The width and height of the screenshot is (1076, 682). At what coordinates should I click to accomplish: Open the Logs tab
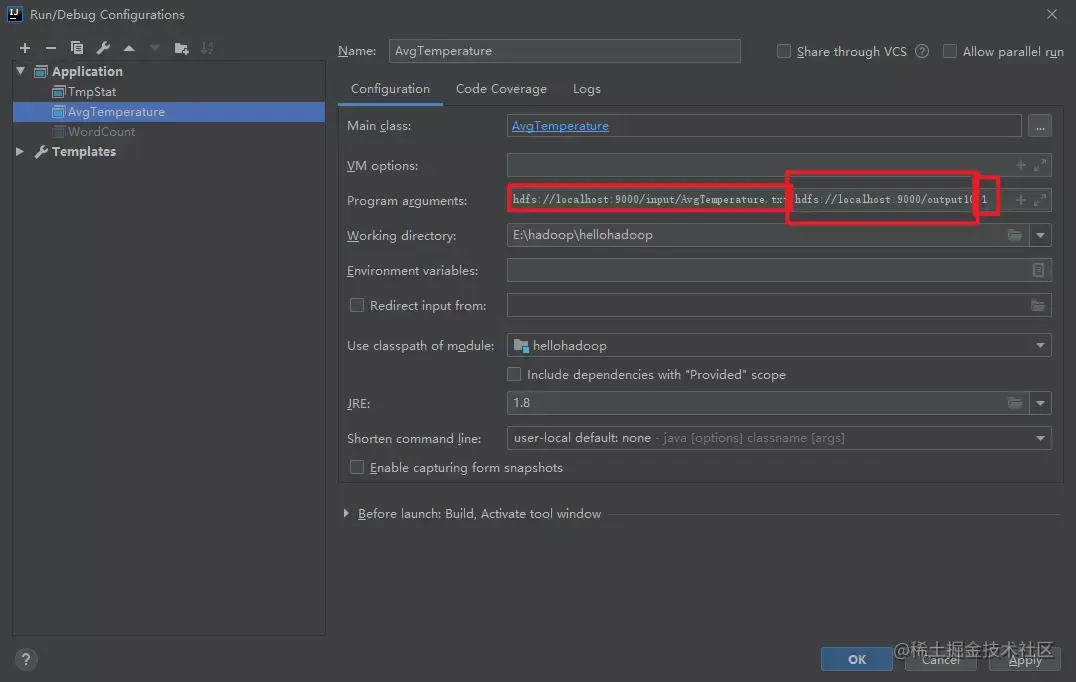587,89
